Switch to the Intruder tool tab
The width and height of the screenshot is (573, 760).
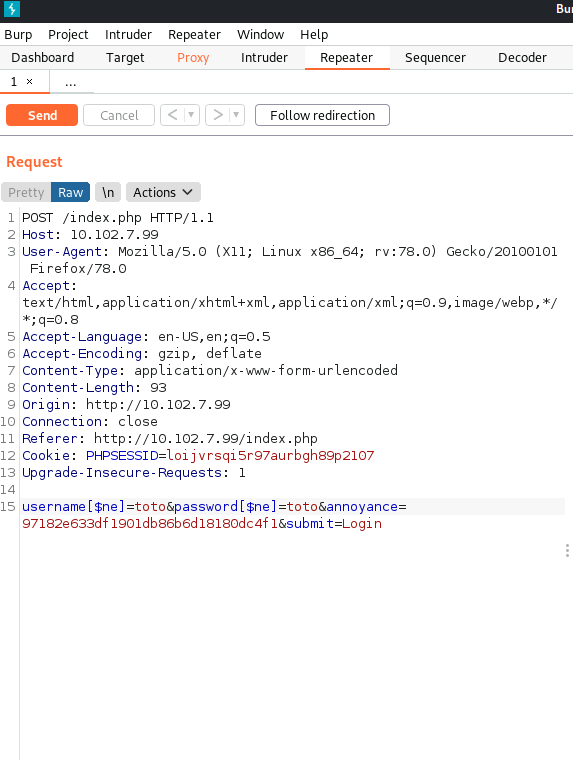click(x=264, y=58)
